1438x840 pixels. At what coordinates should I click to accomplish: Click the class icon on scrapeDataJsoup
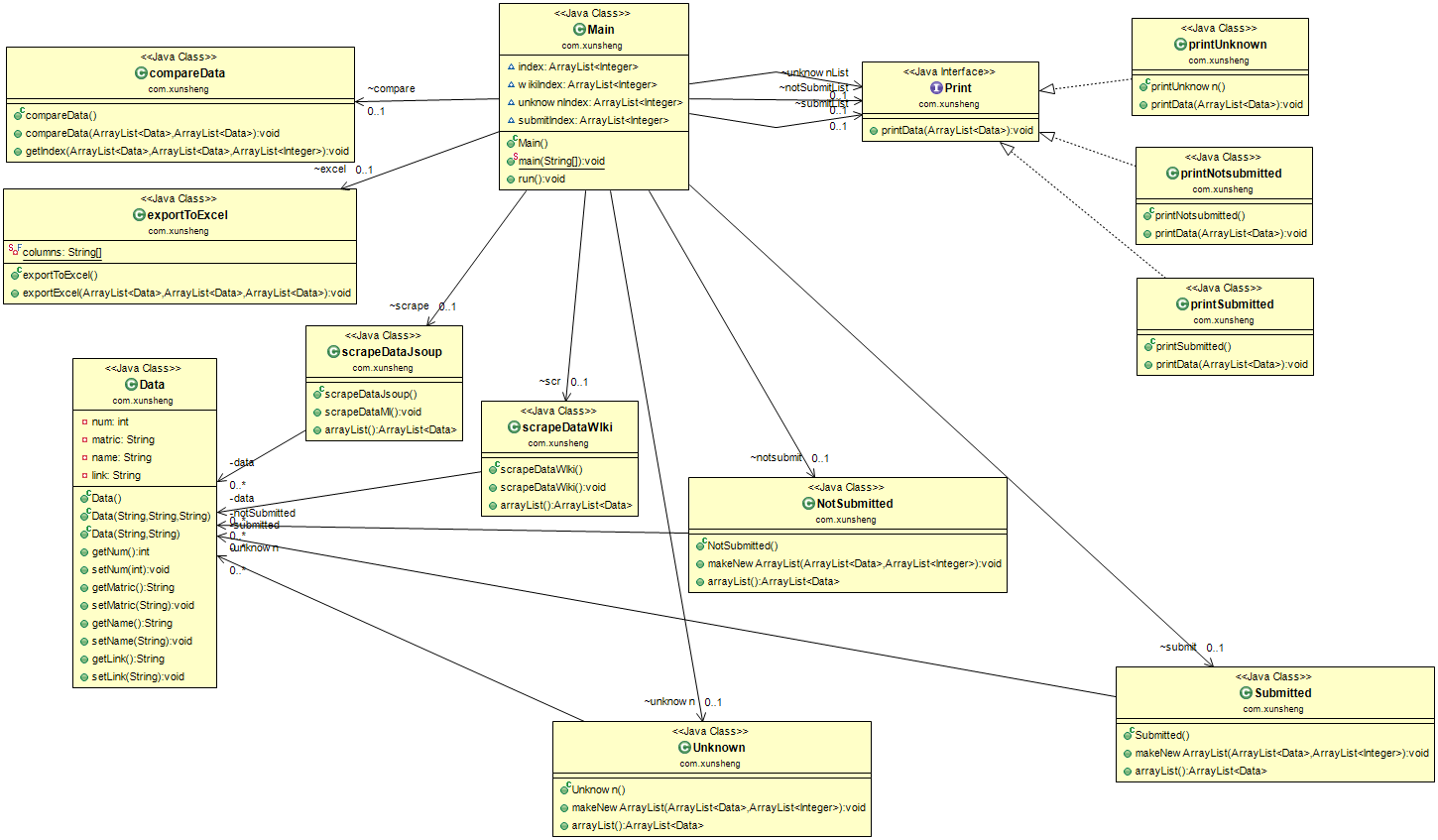[331, 352]
